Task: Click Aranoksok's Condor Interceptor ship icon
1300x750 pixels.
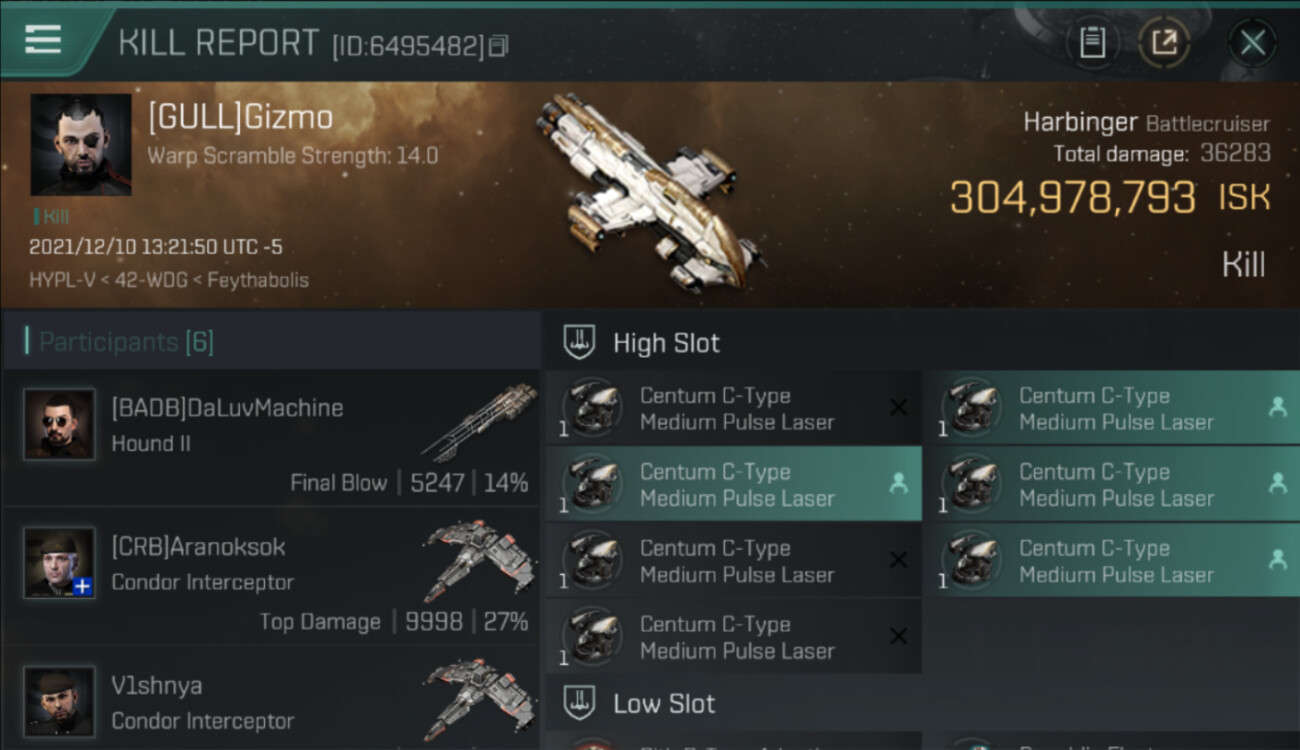Action: coord(478,560)
